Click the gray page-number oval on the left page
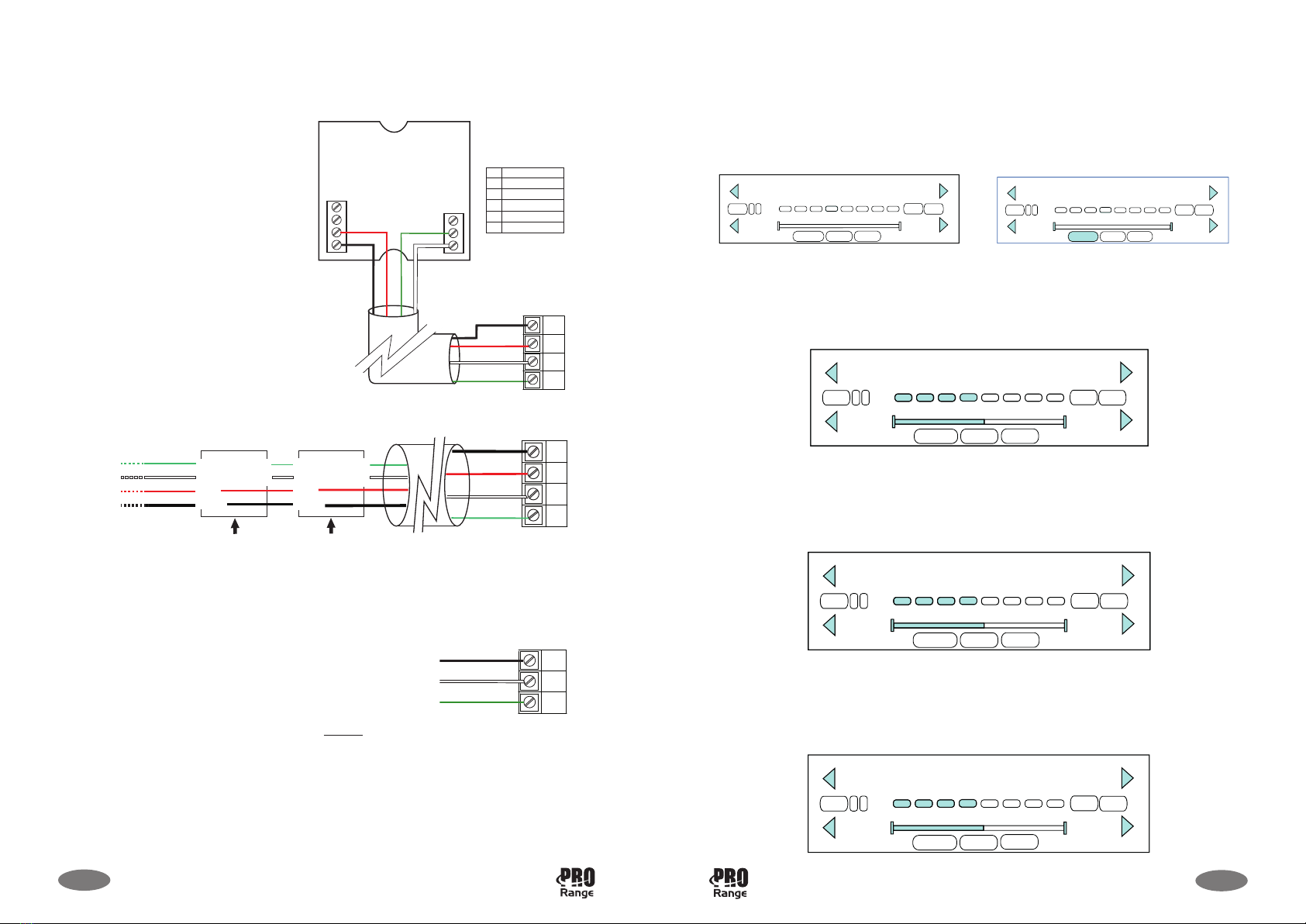Viewport: 1306px width, 924px height. pyautogui.click(x=84, y=880)
